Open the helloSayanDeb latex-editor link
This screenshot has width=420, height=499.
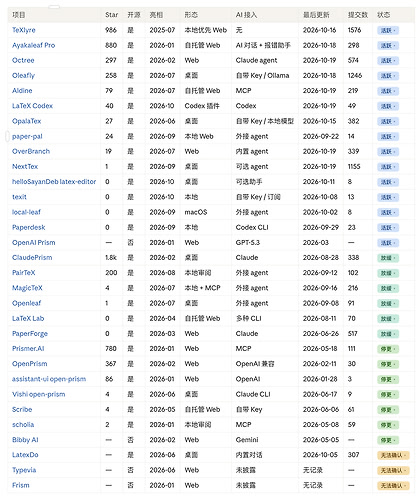coord(54,182)
